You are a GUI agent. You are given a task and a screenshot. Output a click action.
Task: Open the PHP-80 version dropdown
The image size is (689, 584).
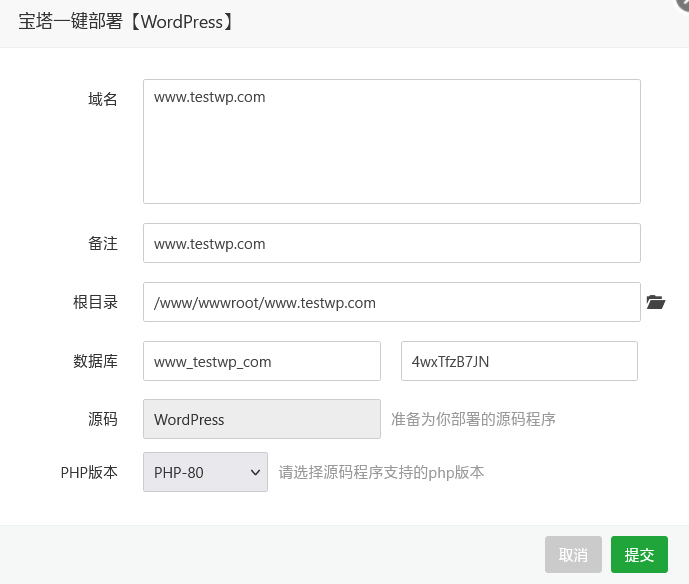click(x=205, y=472)
